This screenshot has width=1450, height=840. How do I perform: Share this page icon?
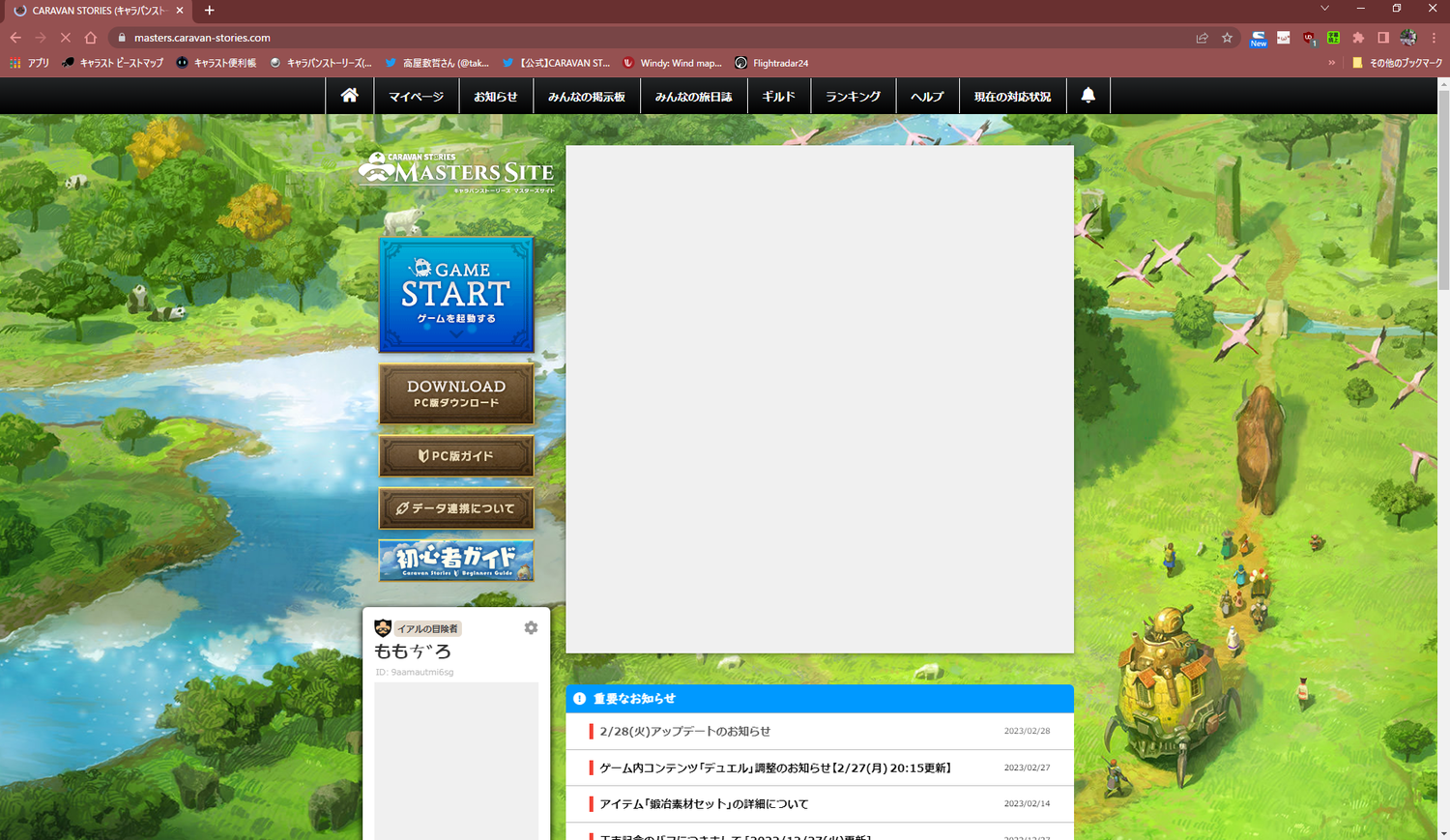point(1202,38)
